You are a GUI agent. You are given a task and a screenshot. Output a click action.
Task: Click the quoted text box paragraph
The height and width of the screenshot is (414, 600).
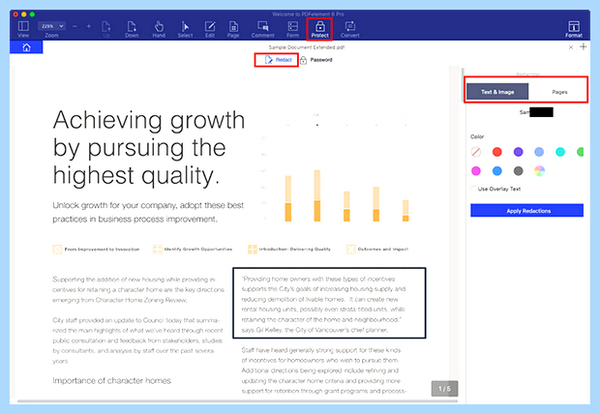(x=329, y=303)
